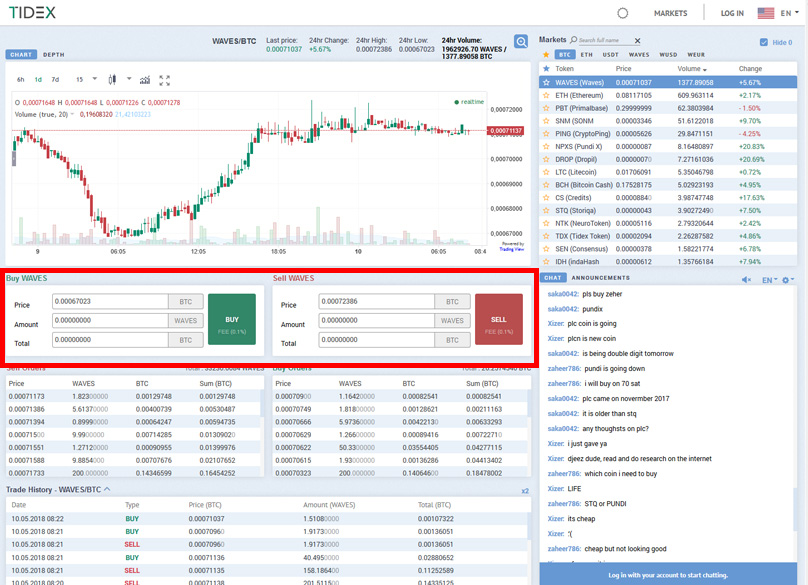Show favorite markets with the orange star tab

[546, 55]
